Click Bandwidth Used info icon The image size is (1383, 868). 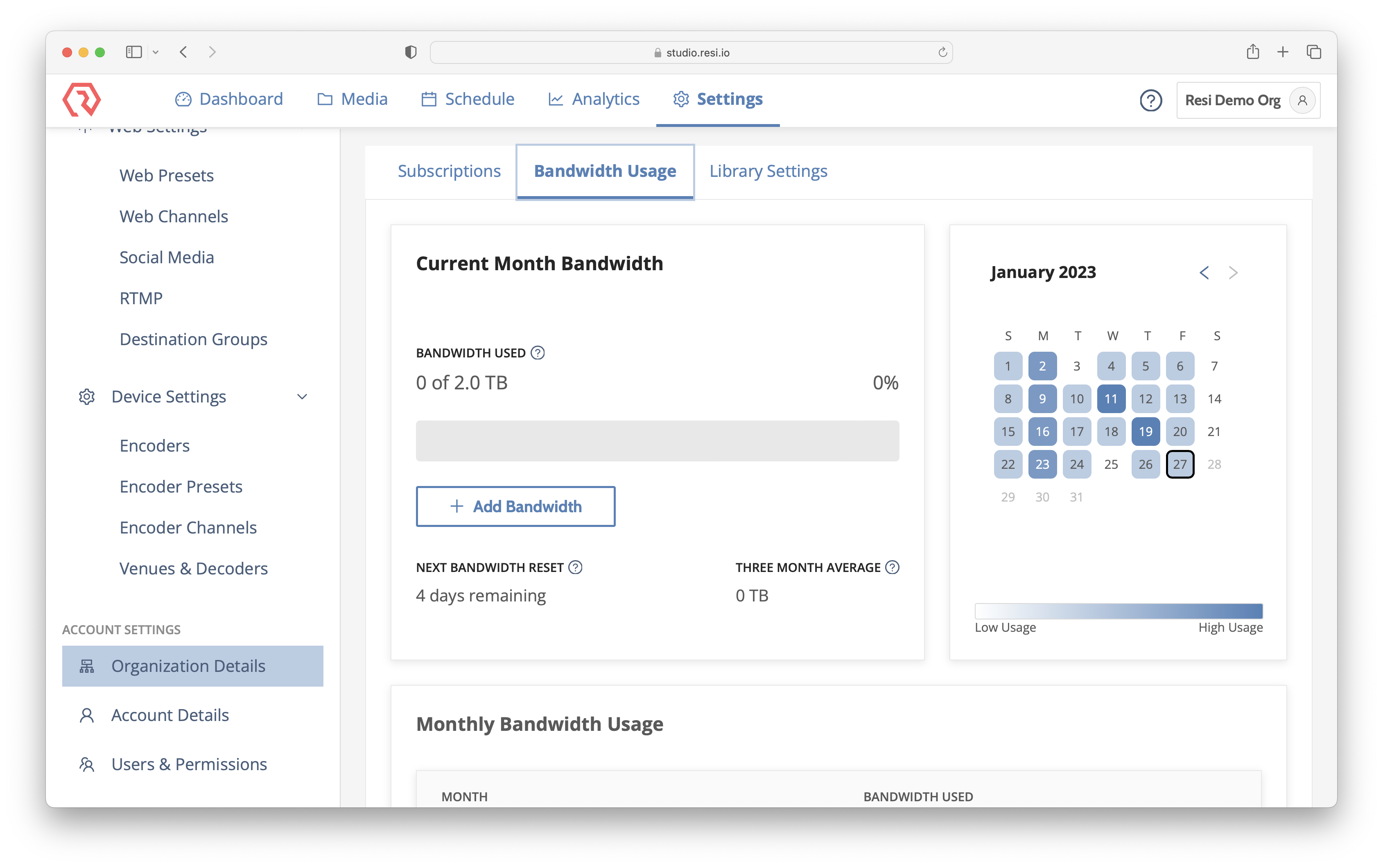point(538,353)
